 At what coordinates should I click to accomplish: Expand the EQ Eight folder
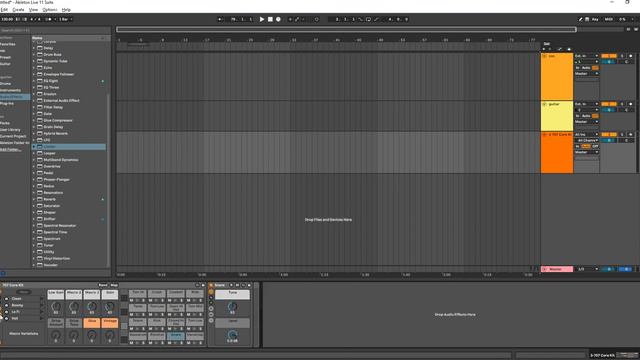(34, 81)
